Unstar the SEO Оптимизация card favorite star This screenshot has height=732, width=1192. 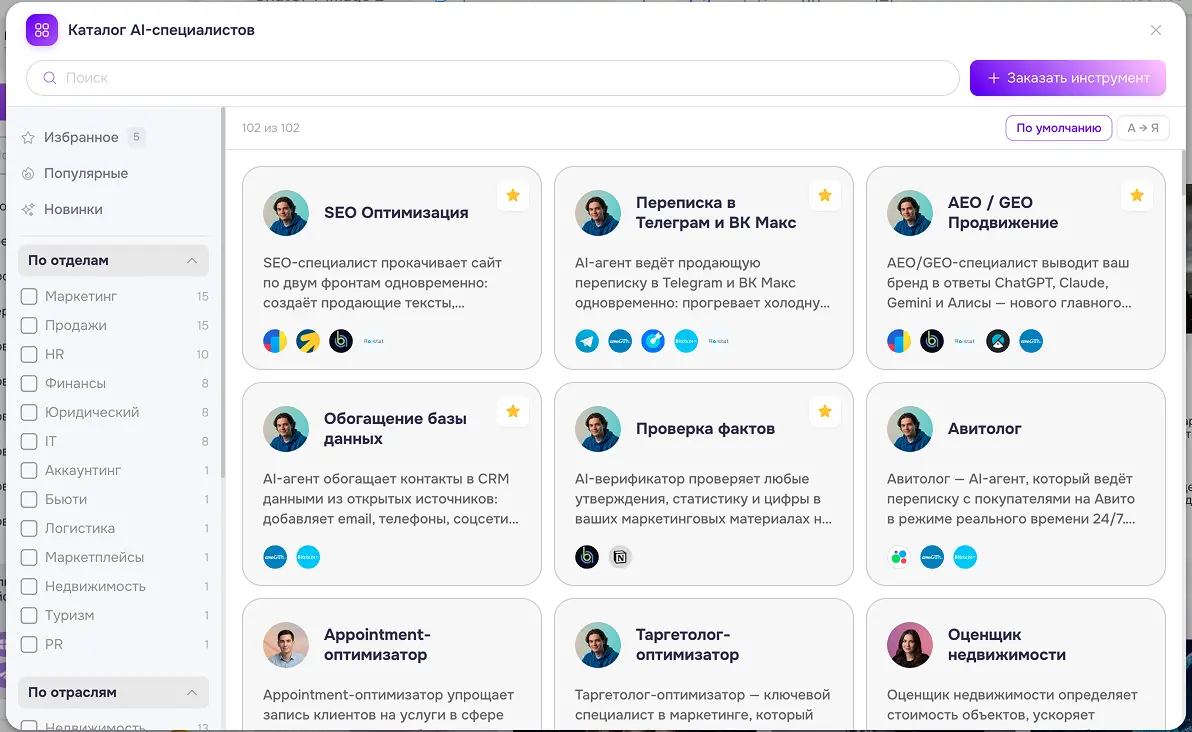point(513,195)
